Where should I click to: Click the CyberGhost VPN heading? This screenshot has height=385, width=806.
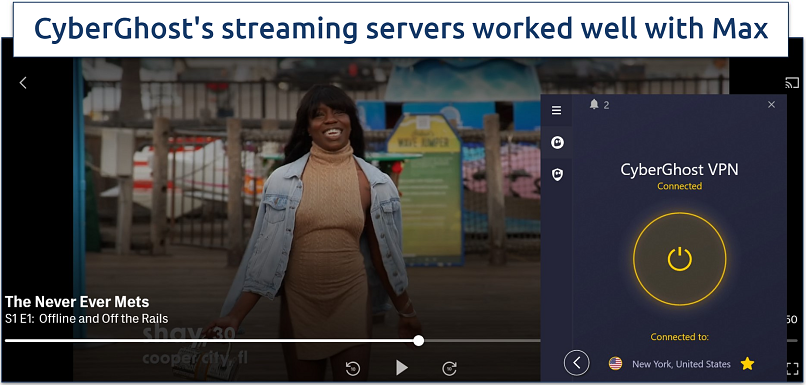(680, 170)
